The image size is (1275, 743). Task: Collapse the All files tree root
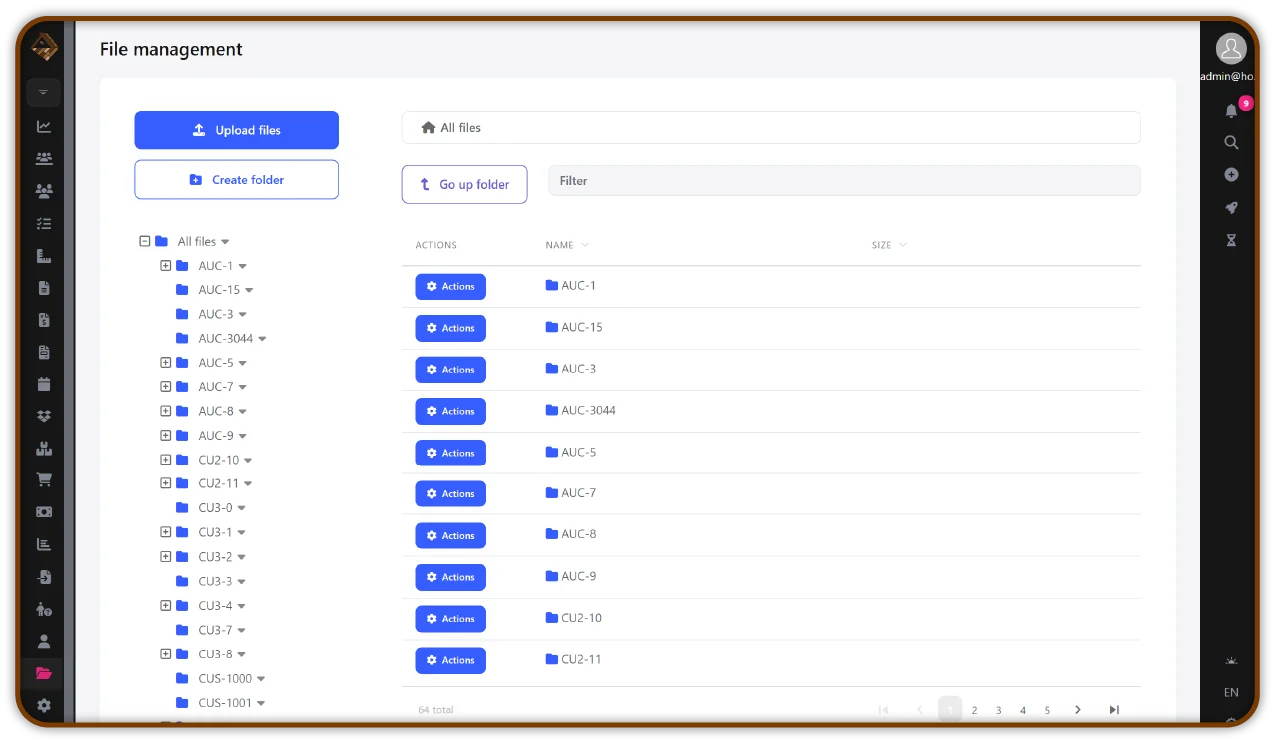point(145,241)
